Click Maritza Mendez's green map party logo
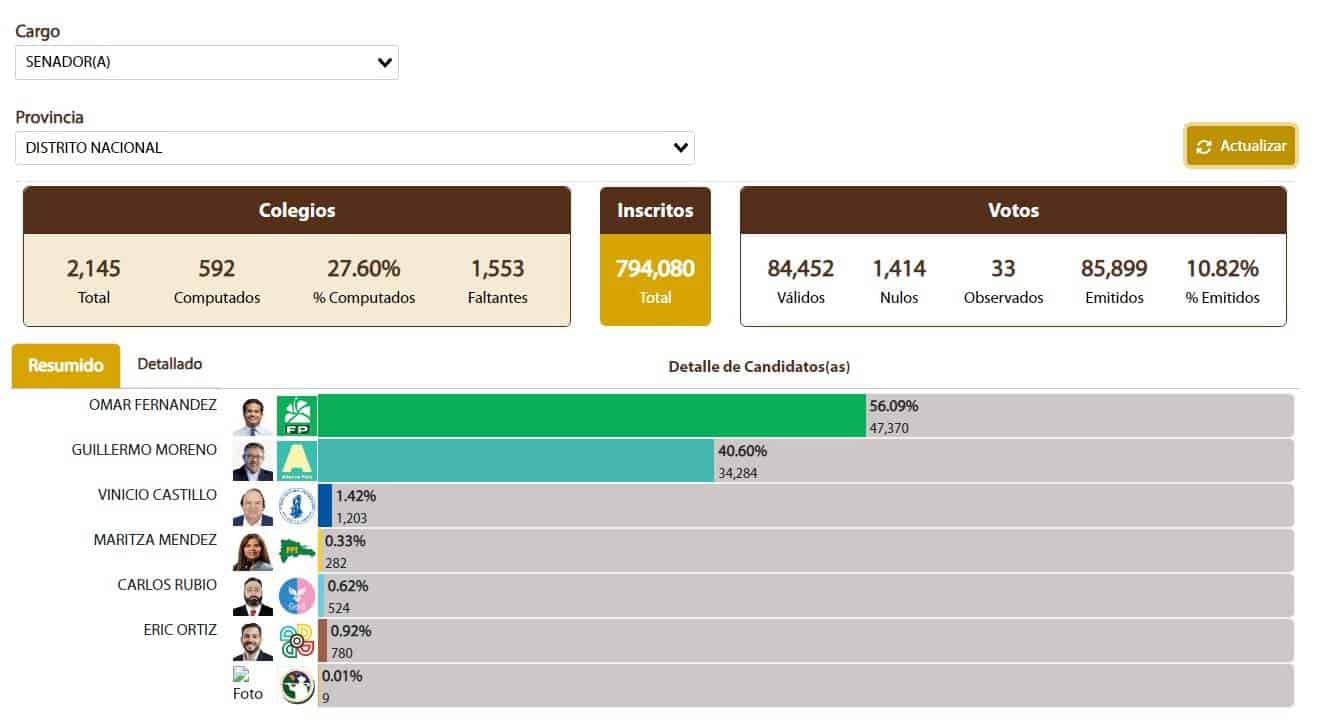Viewport: 1324px width, 725px height. click(297, 551)
